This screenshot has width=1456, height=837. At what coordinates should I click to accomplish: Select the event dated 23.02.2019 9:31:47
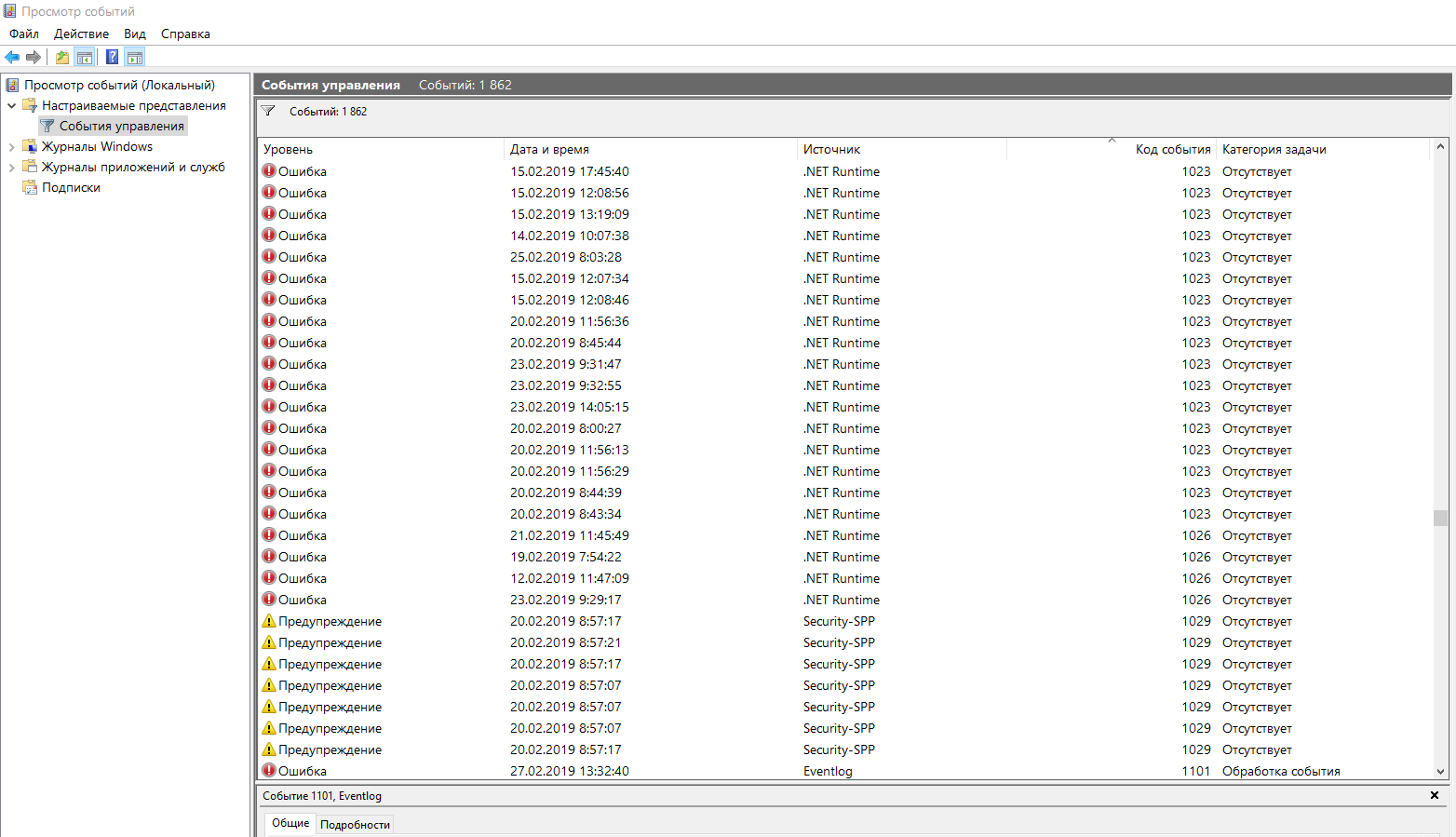click(x=843, y=364)
